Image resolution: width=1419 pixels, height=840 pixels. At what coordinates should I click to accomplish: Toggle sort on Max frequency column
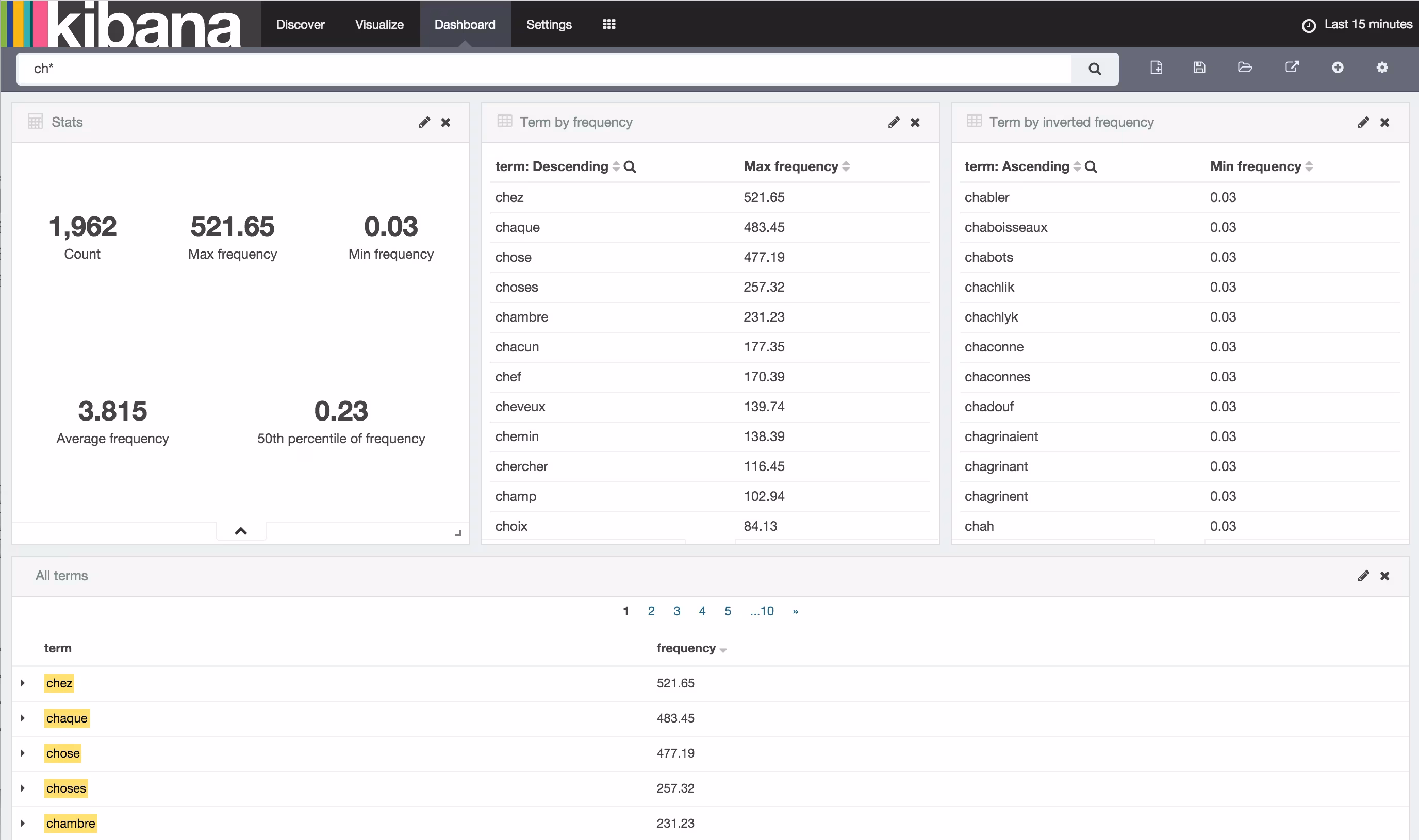[846, 166]
